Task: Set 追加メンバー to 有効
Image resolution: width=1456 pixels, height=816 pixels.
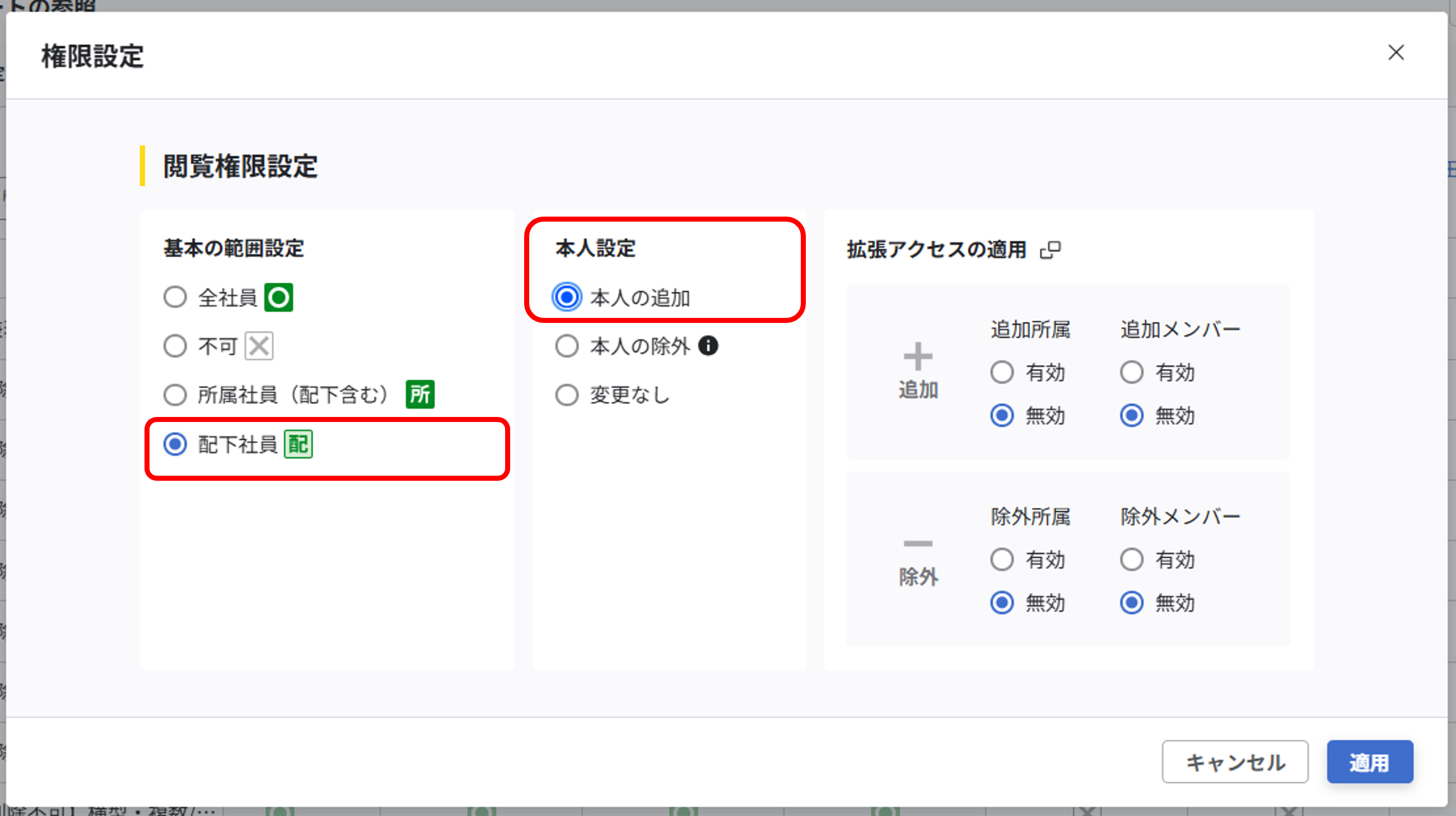Action: tap(1132, 372)
